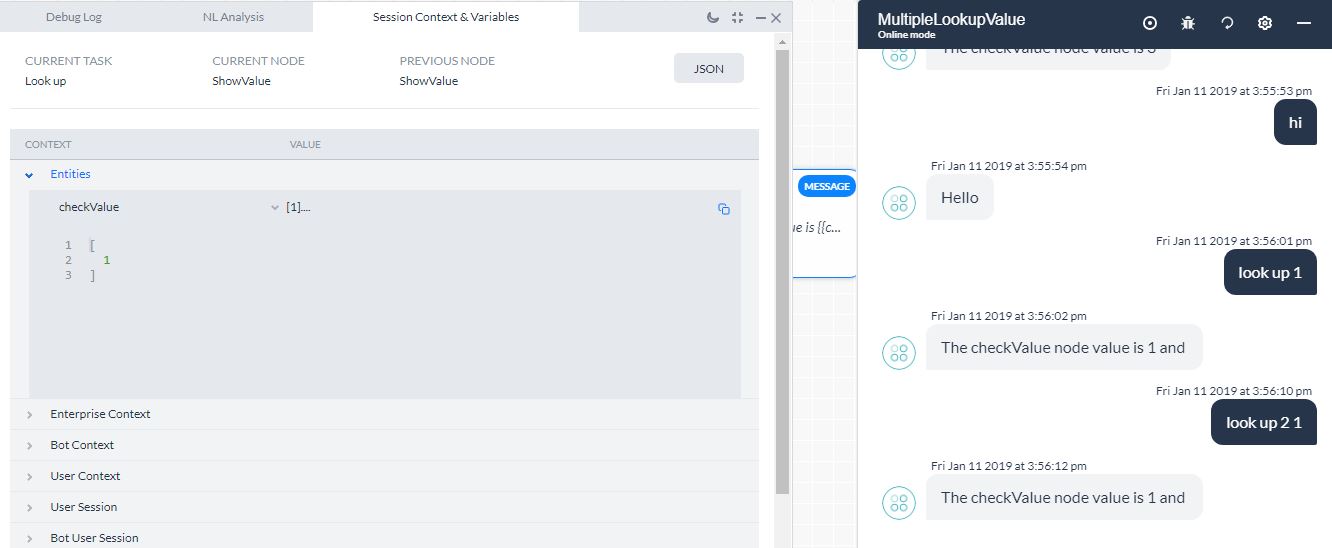
Task: Switch to the Debug Log tab
Action: (74, 17)
